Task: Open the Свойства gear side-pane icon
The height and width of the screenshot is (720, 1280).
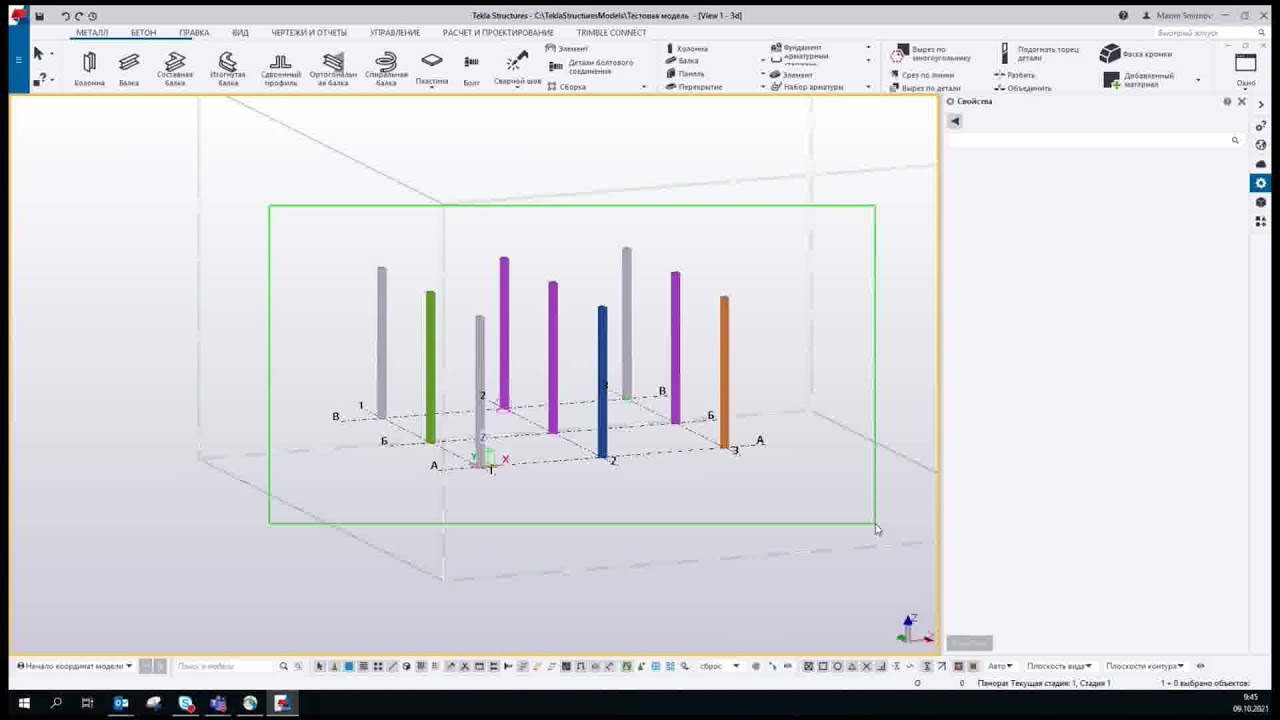Action: pyautogui.click(x=1260, y=183)
